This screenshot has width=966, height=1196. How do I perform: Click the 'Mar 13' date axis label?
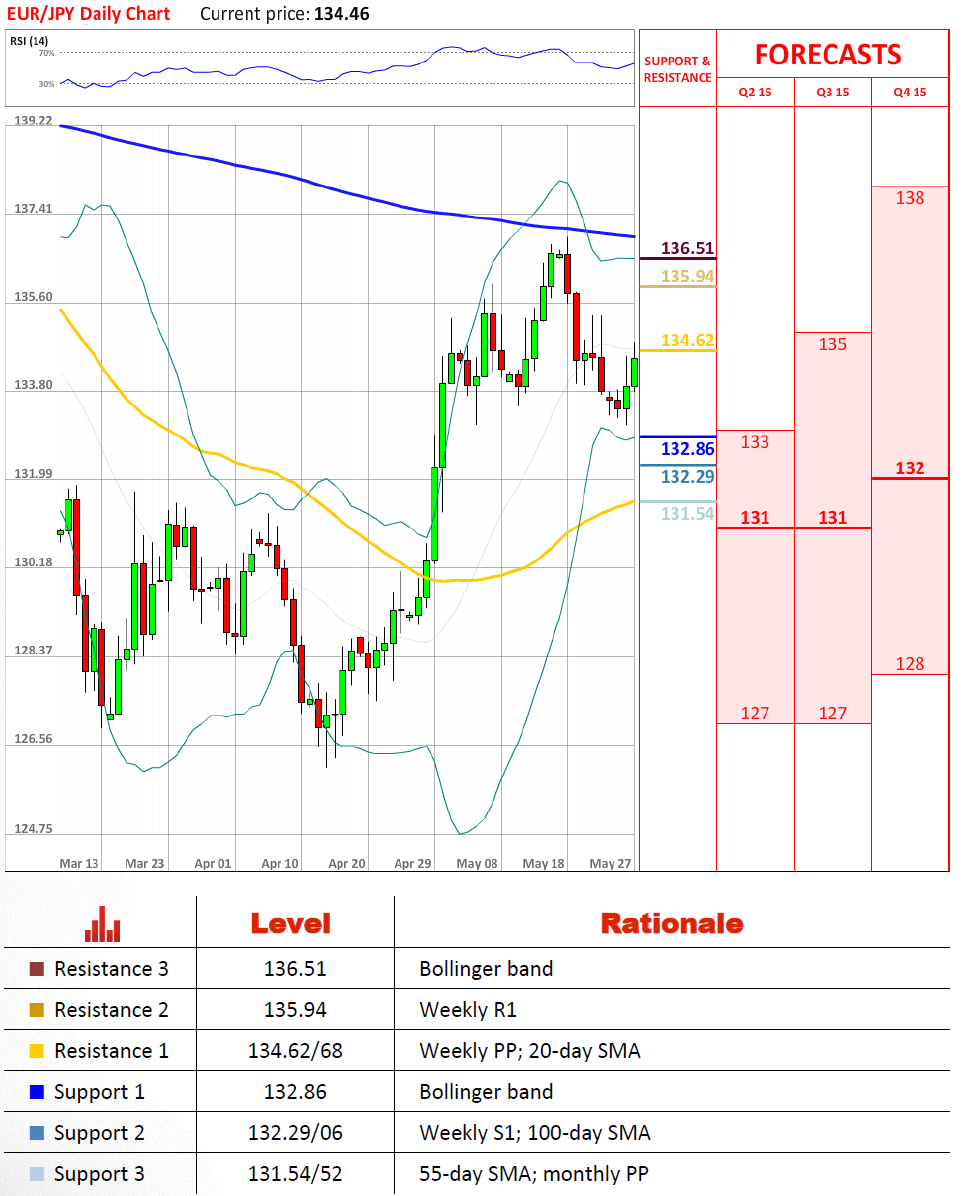(79, 863)
